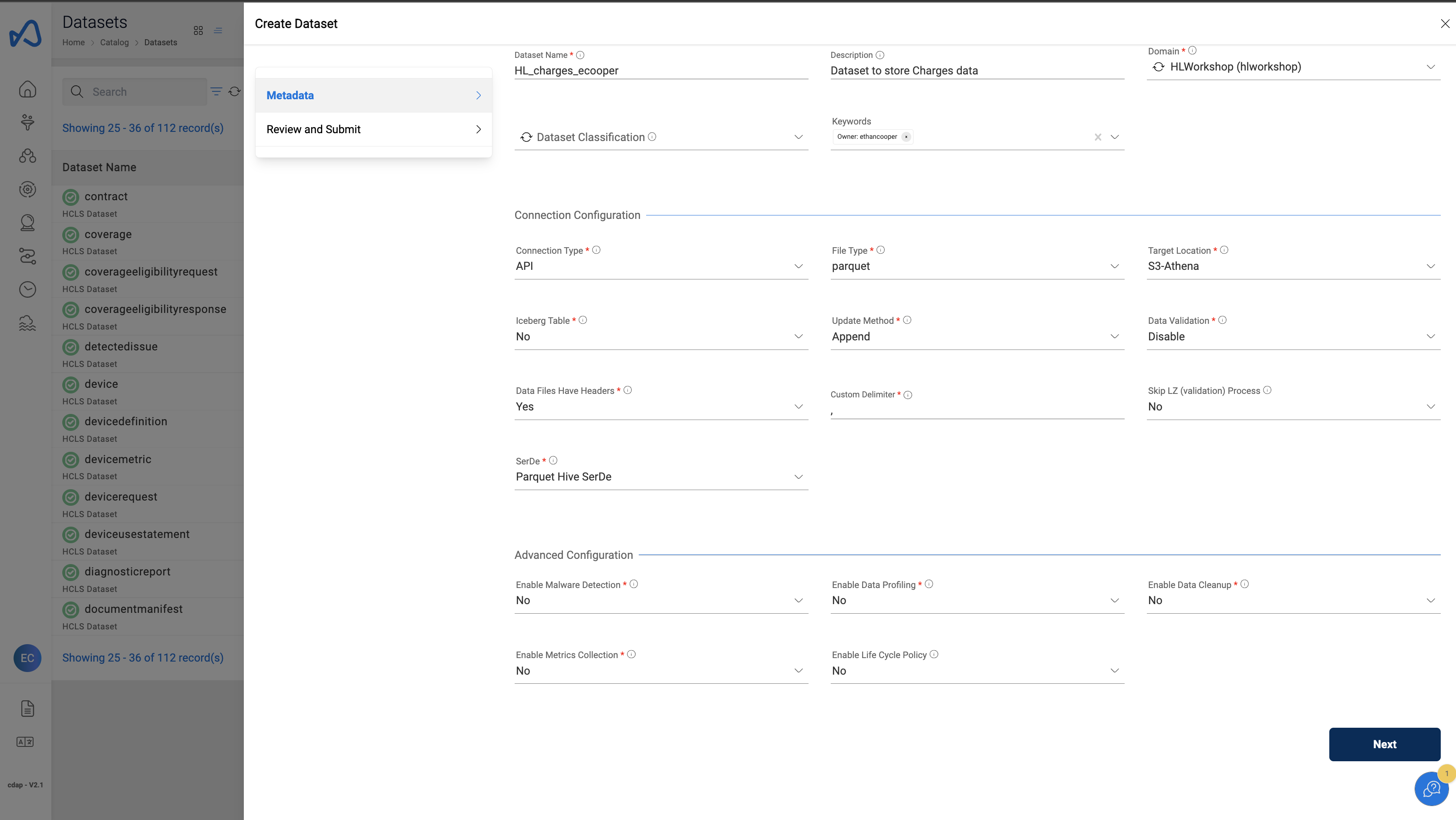This screenshot has height=820, width=1456.
Task: Open Skip LZ (validation) Process dropdown
Action: (1293, 407)
